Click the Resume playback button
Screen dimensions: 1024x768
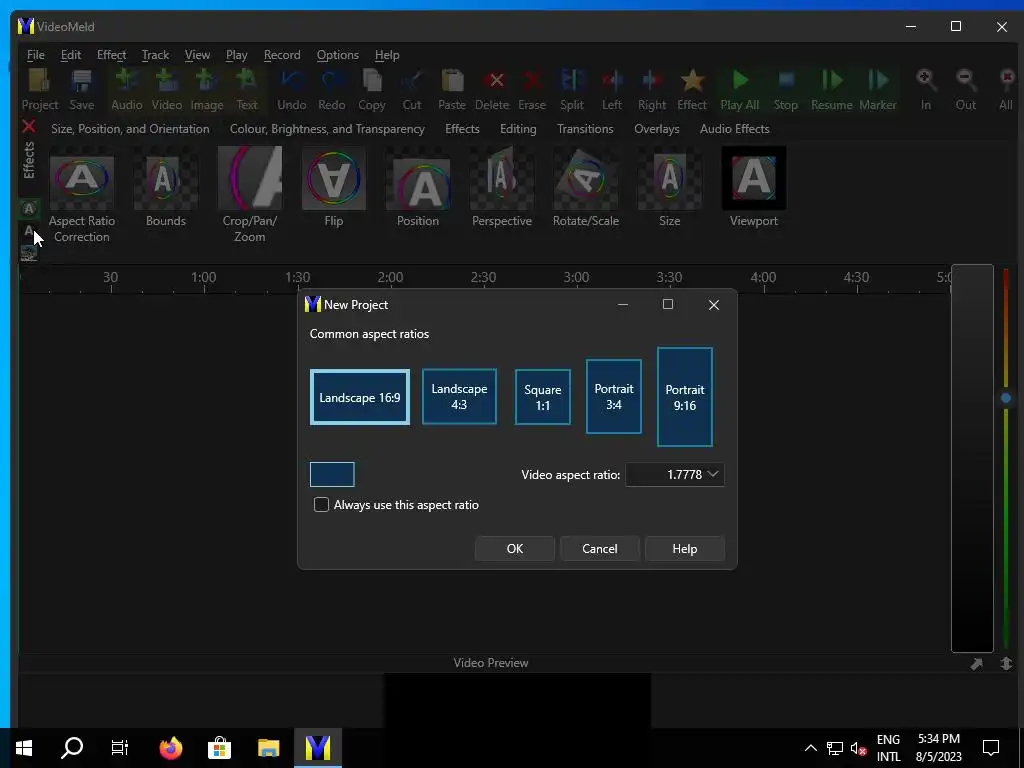tap(831, 89)
